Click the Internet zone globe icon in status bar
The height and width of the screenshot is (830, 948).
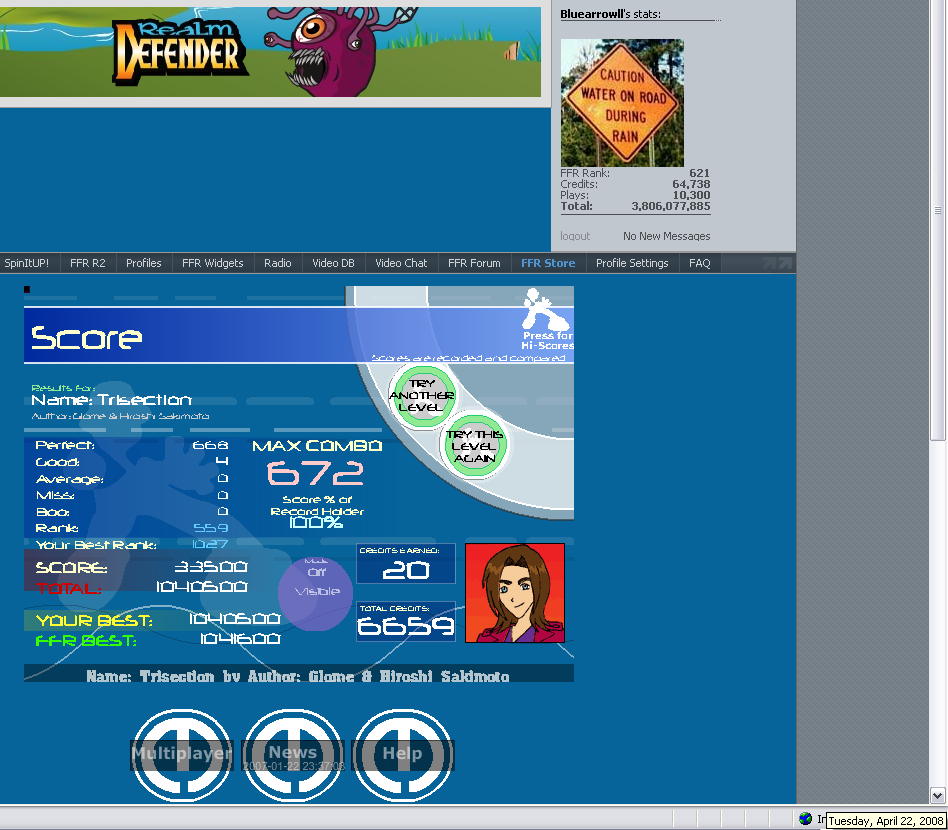pos(806,819)
